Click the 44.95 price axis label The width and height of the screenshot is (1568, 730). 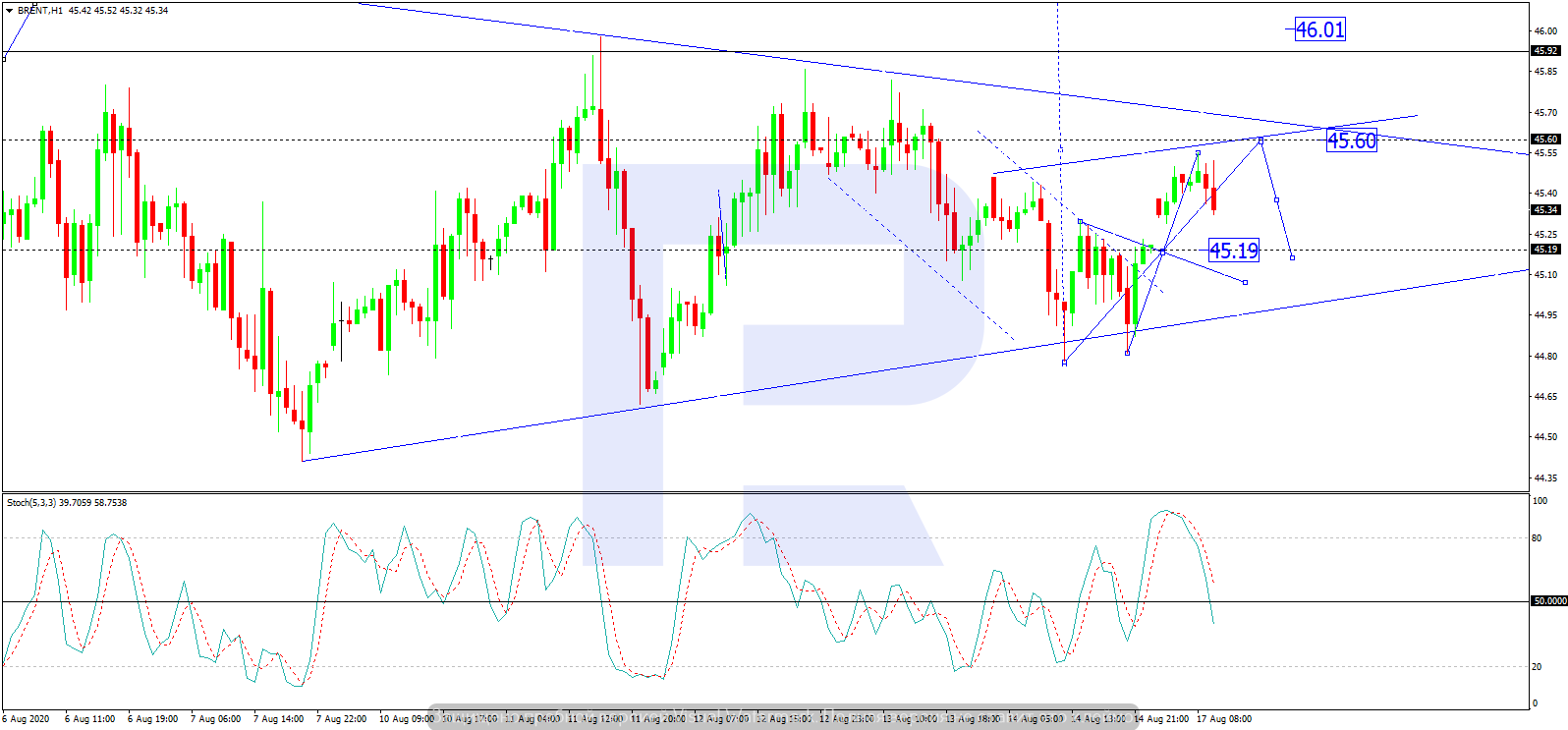[x=1545, y=315]
